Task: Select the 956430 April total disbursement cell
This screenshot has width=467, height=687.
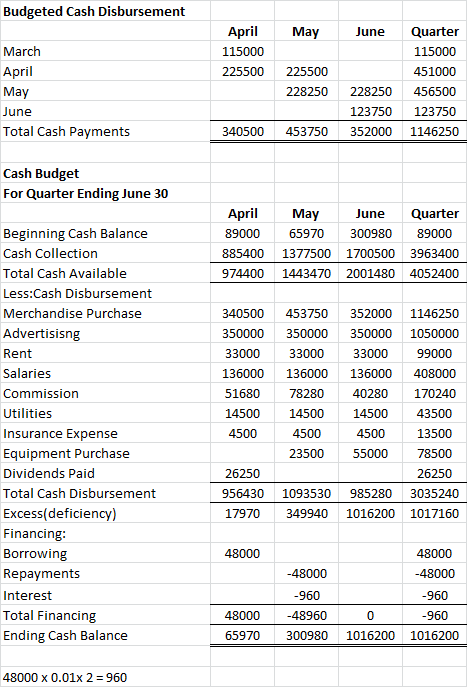Action: (x=242, y=493)
